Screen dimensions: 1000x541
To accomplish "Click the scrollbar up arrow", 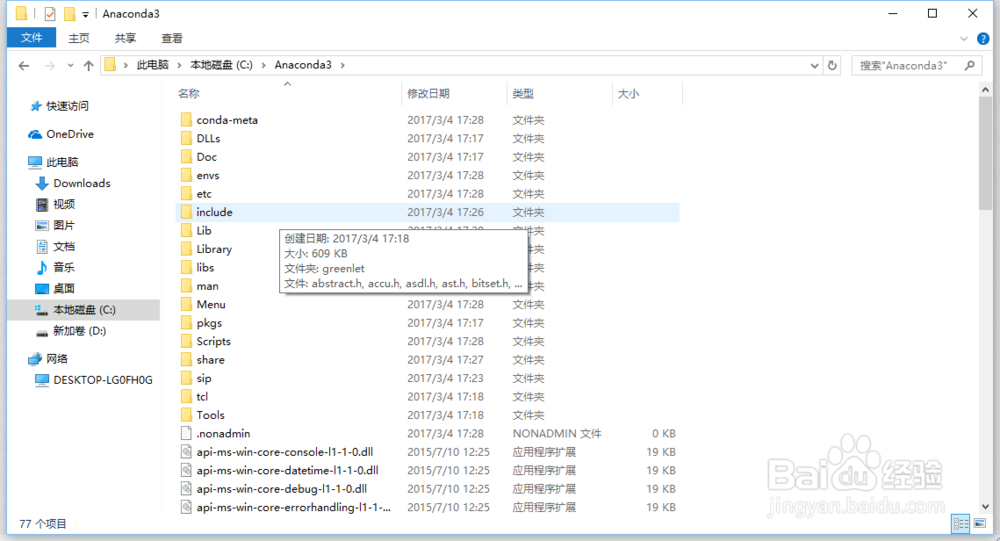I will (985, 90).
